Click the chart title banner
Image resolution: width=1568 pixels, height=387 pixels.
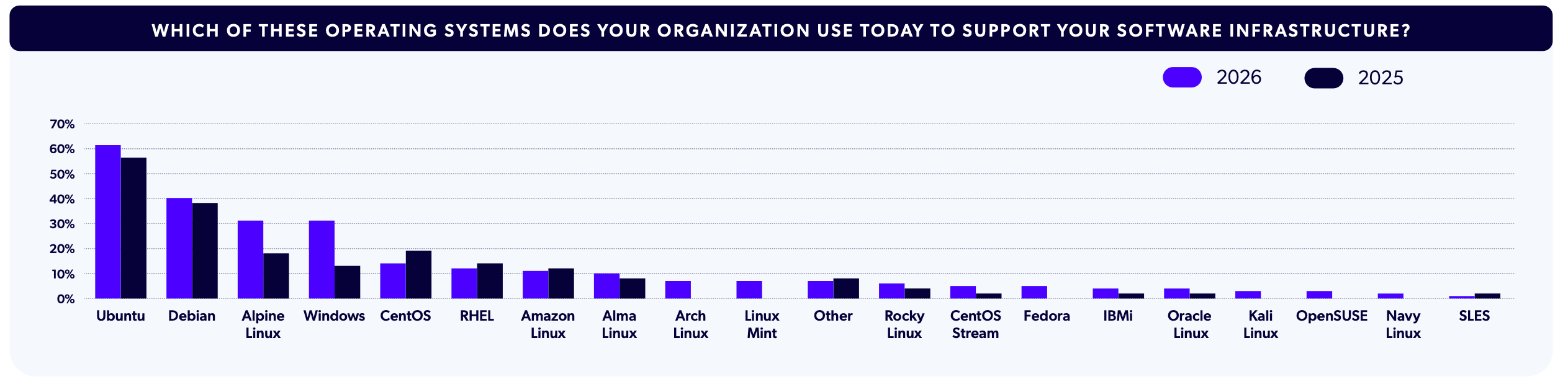[781, 30]
